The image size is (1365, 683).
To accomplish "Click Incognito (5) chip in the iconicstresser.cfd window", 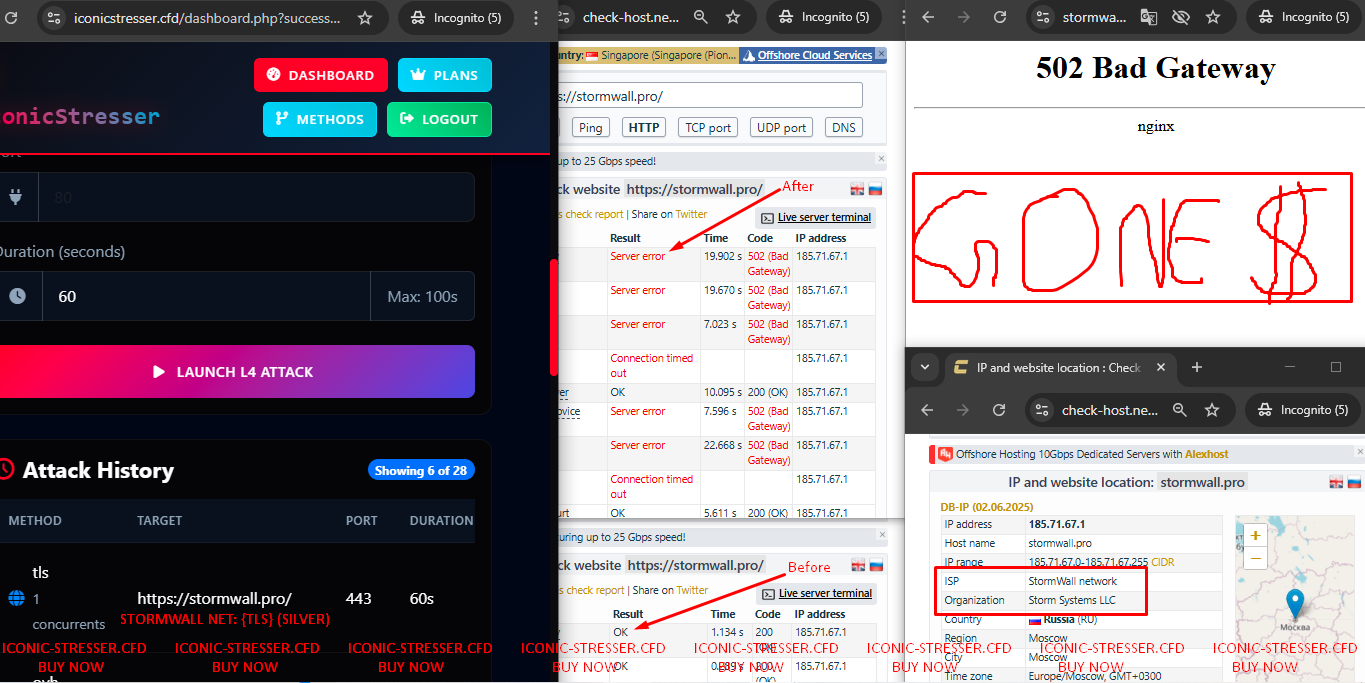I will tap(455, 18).
